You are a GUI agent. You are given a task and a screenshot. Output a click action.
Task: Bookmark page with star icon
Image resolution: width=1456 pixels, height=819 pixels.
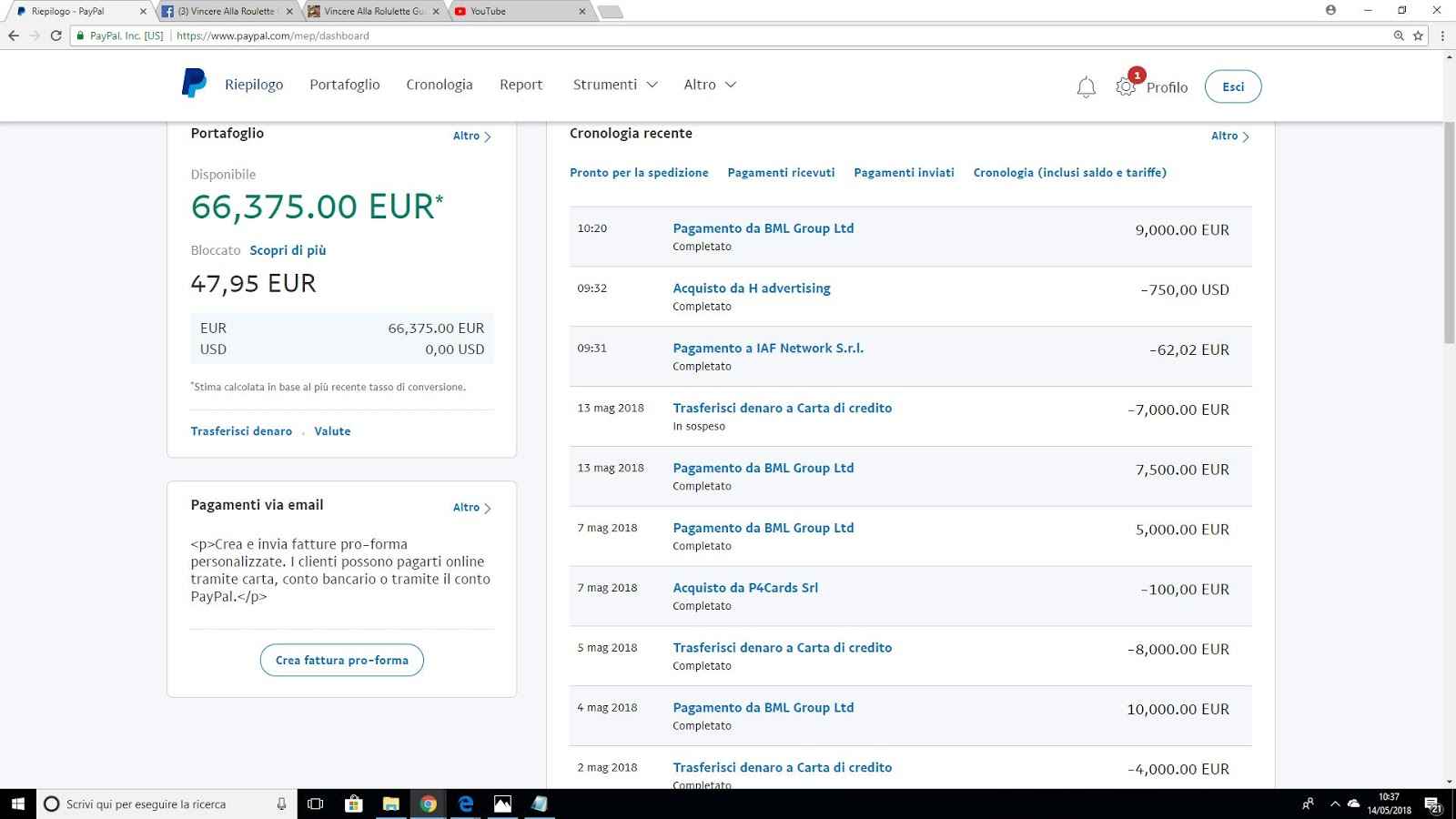pyautogui.click(x=1418, y=35)
